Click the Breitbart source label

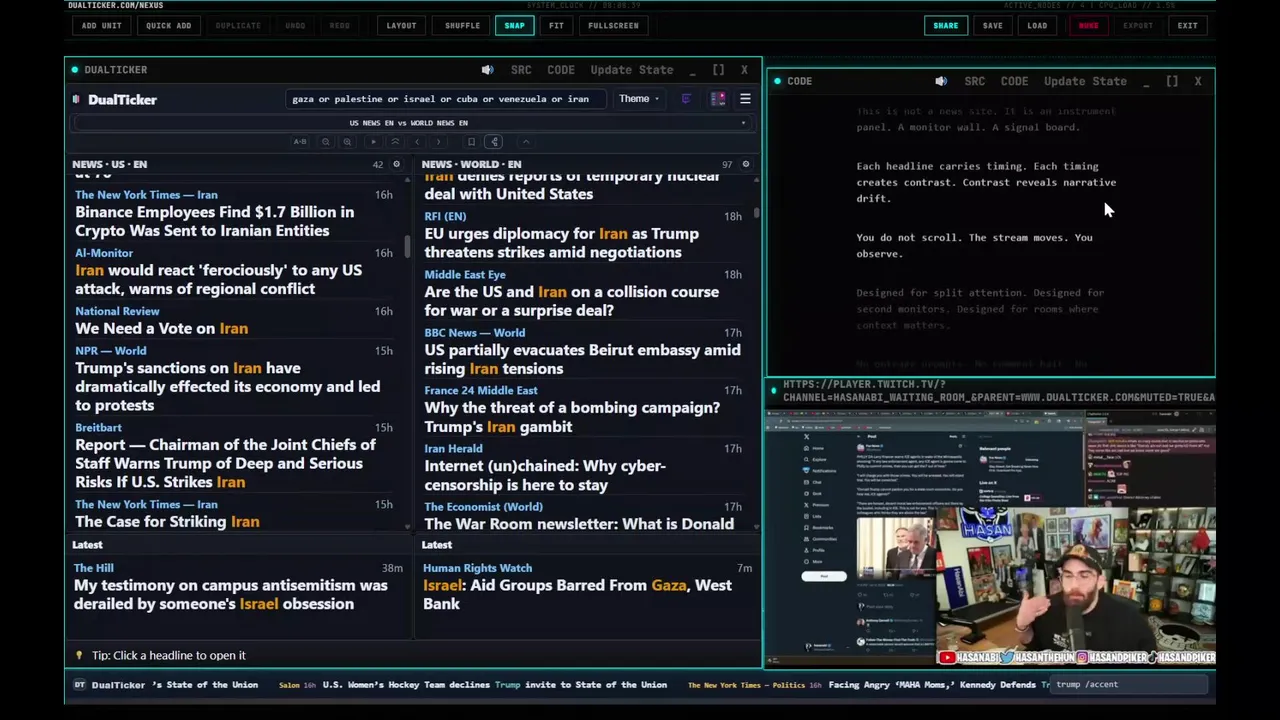98,427
